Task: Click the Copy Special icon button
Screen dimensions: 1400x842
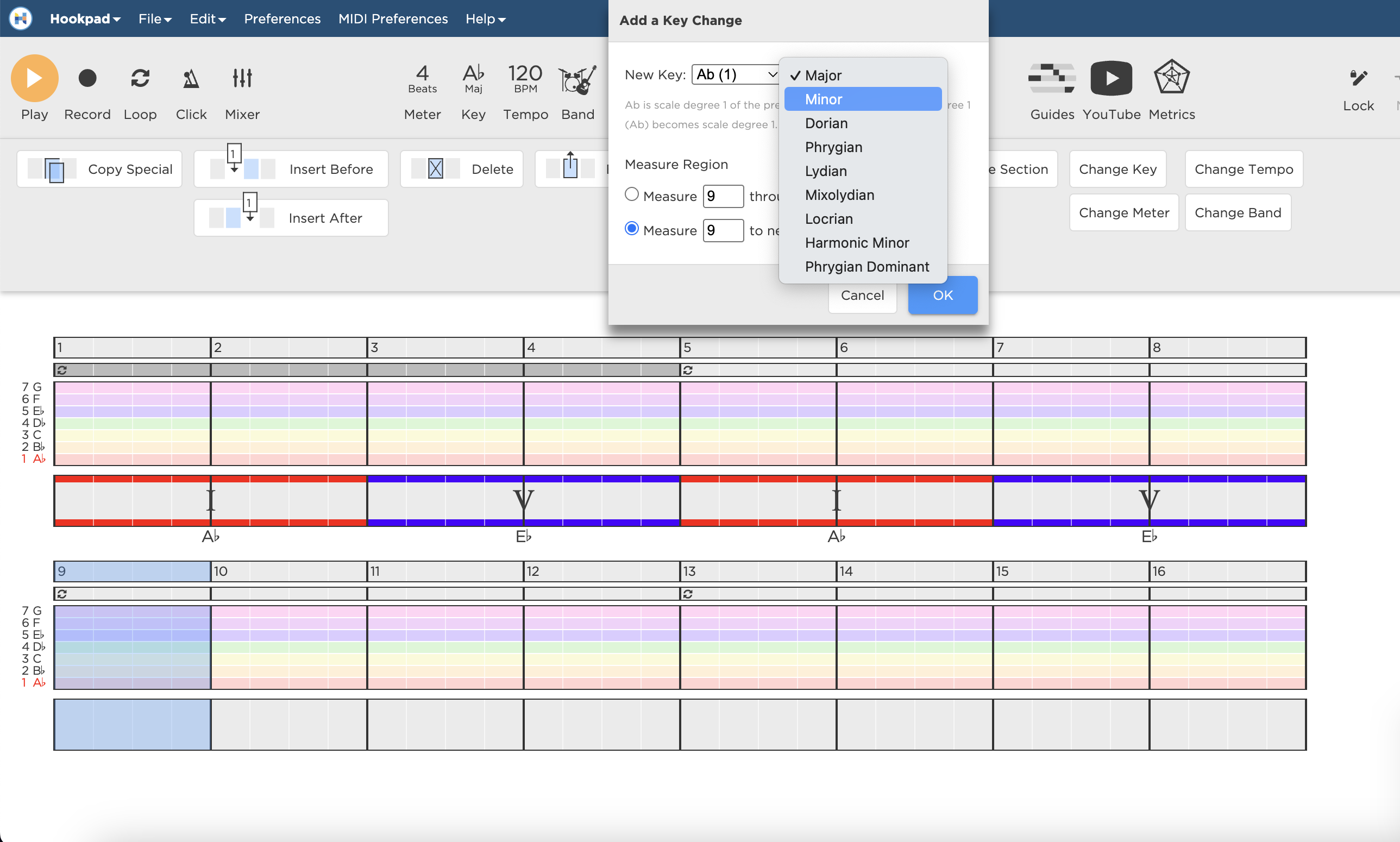Action: [99, 169]
